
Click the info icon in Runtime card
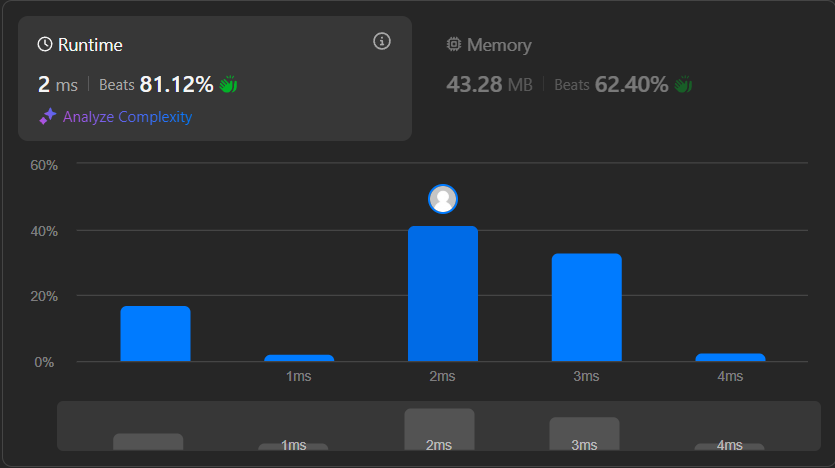pyautogui.click(x=381, y=41)
